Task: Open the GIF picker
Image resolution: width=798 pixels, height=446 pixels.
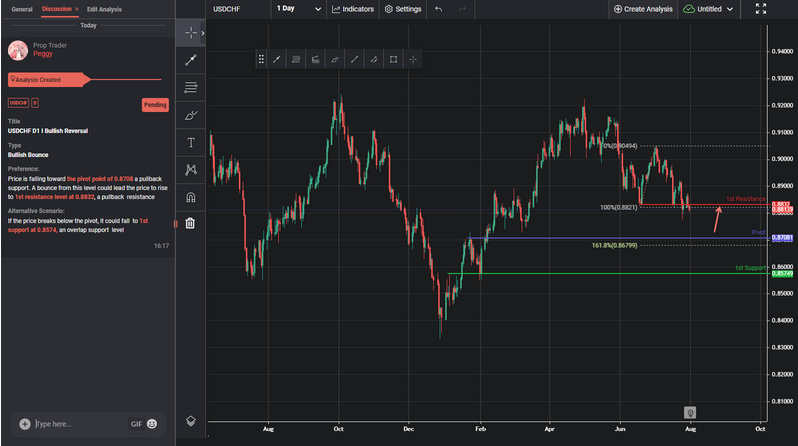Action: [x=136, y=424]
